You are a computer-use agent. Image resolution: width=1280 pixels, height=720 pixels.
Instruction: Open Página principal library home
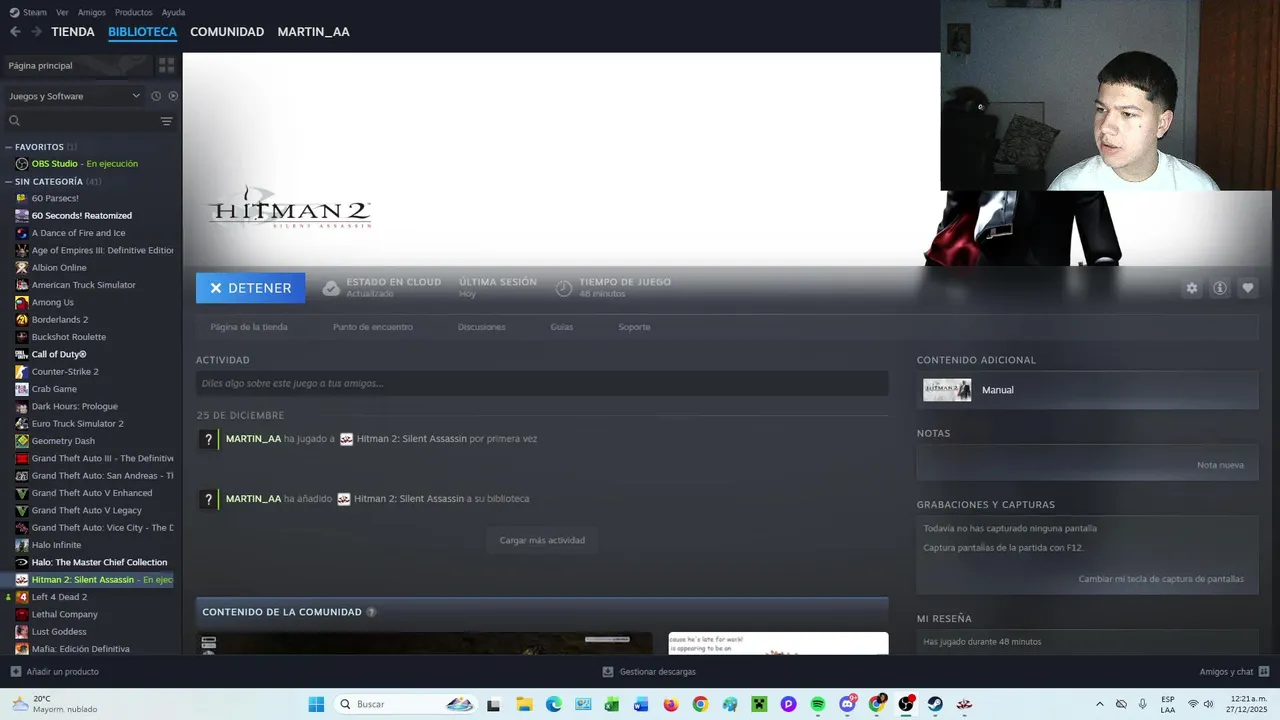click(x=78, y=65)
